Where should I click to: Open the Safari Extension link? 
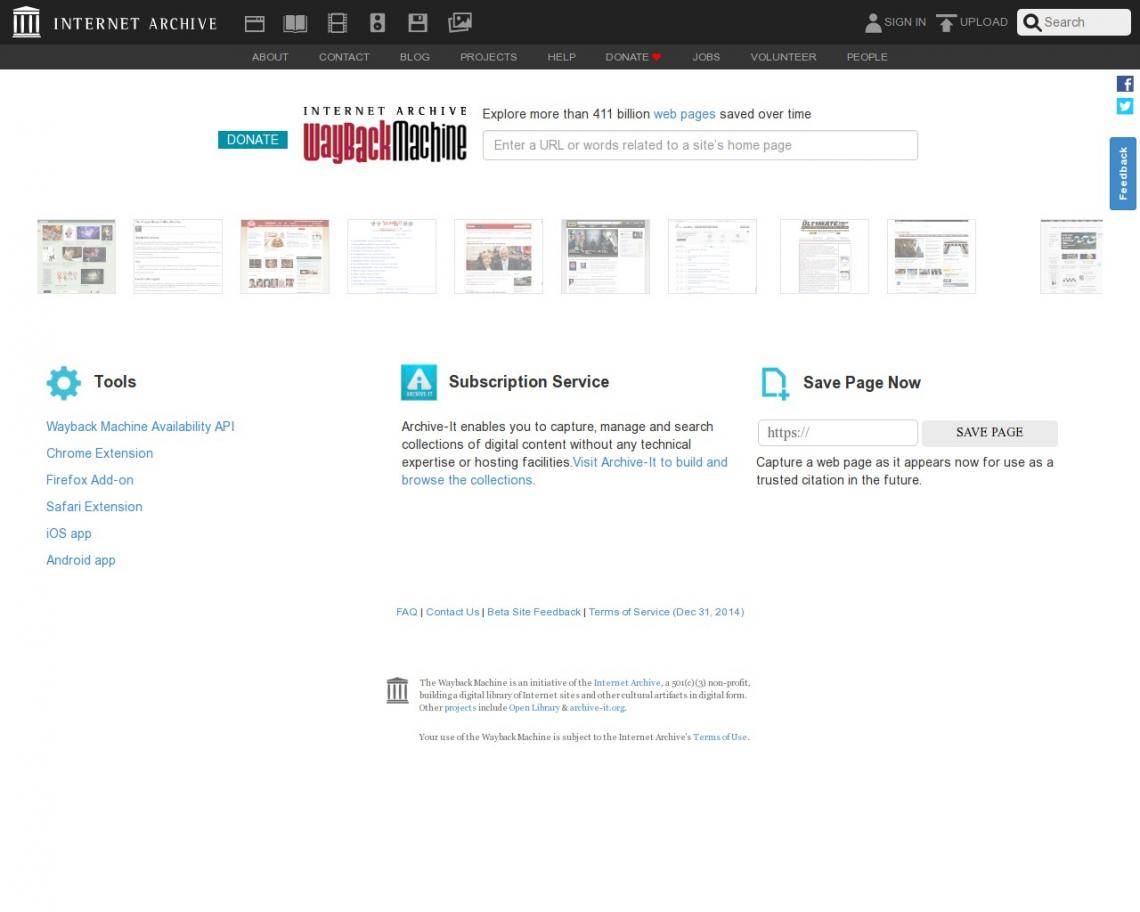[94, 507]
